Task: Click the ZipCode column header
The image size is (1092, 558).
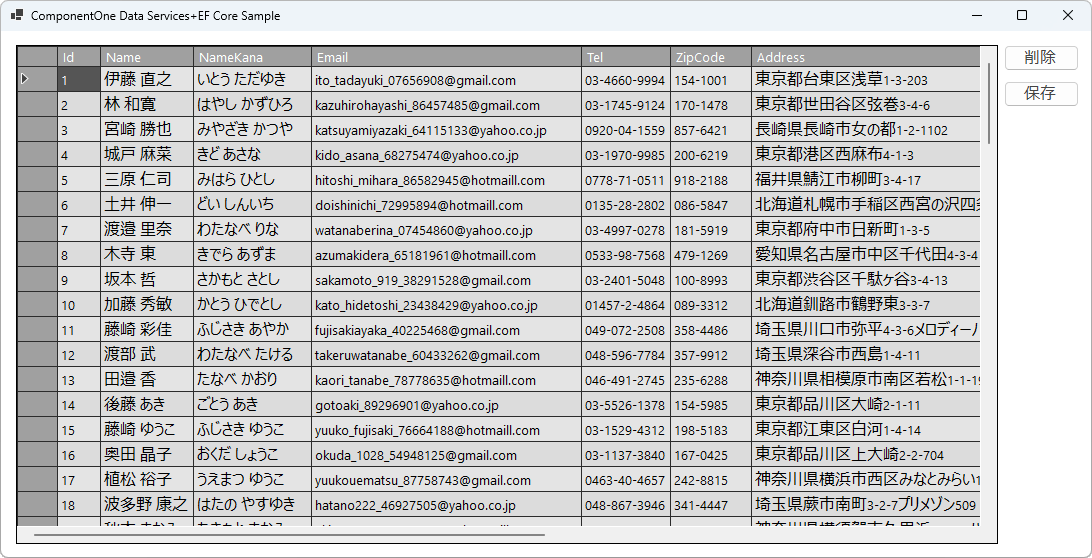Action: tap(710, 57)
